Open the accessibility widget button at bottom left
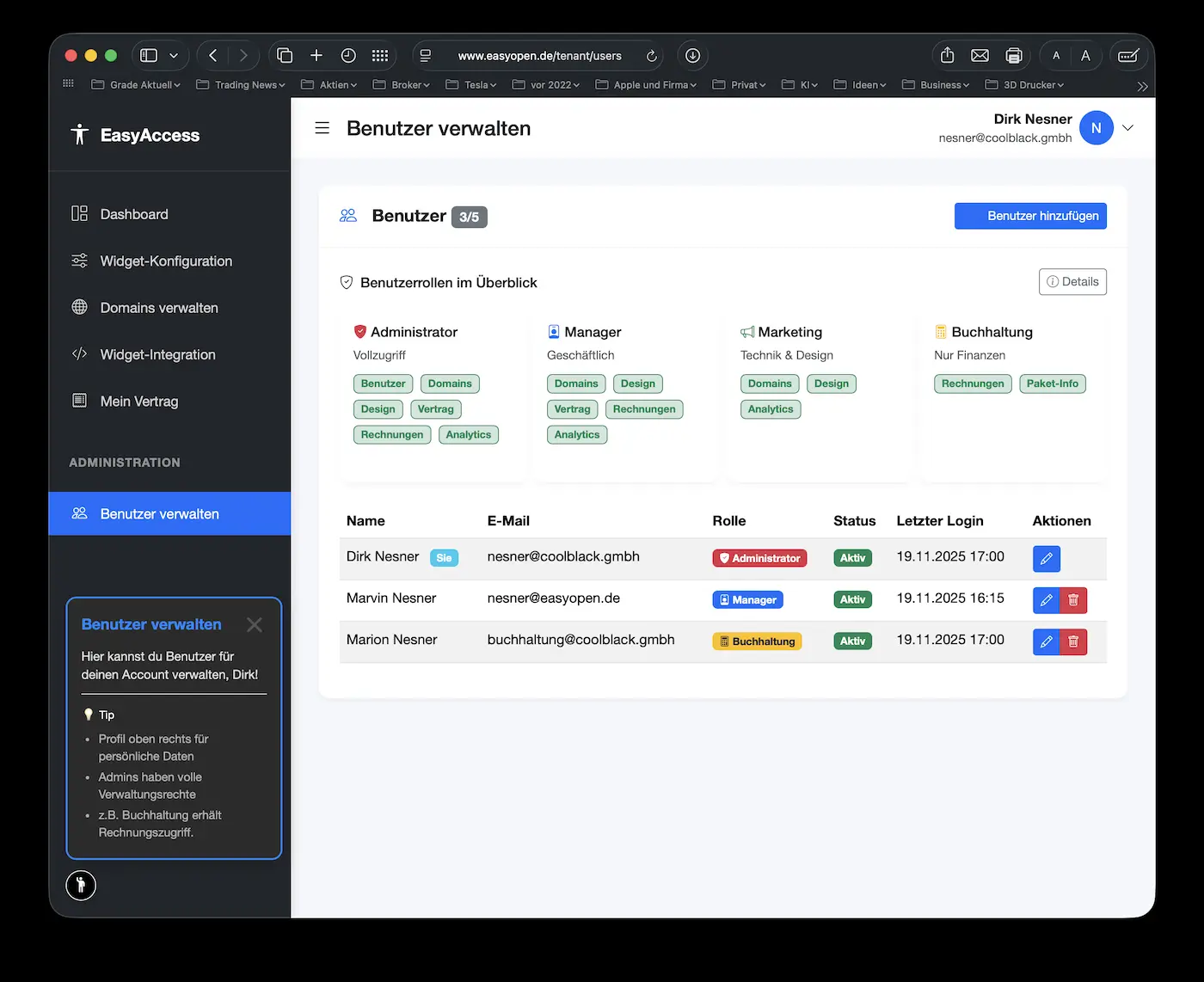The width and height of the screenshot is (1204, 982). (x=81, y=885)
